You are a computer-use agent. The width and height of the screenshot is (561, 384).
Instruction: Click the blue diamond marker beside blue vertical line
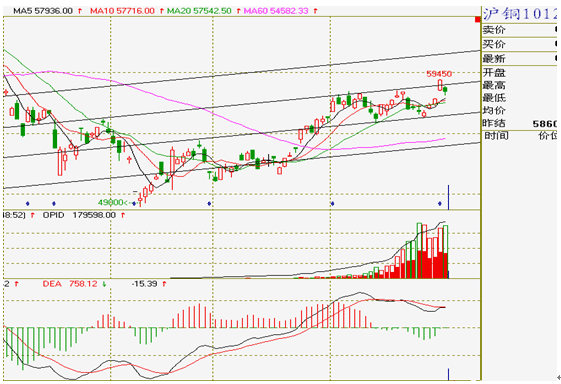440,204
